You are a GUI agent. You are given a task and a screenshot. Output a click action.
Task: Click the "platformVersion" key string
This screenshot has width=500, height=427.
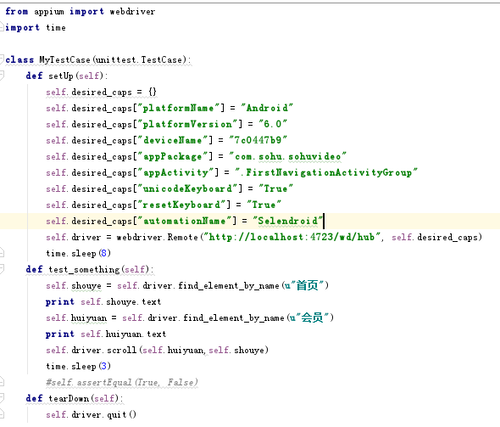click(x=188, y=124)
